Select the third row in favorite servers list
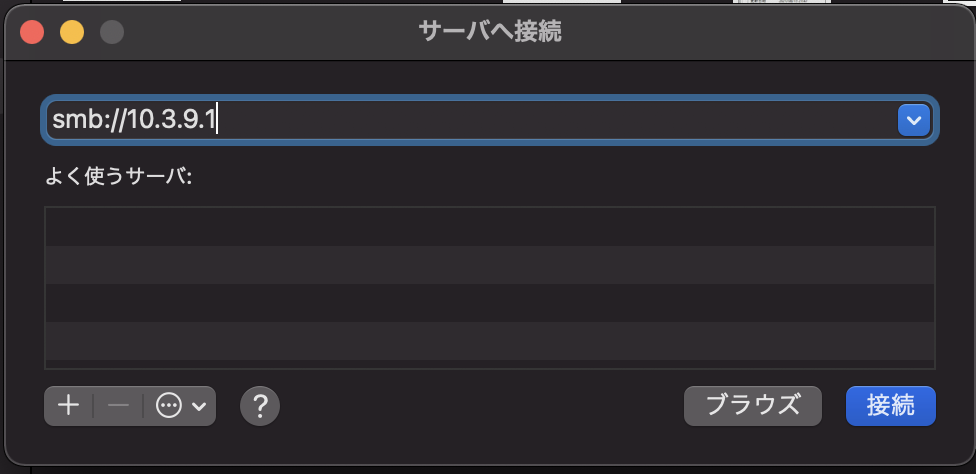Viewport: 976px width, 474px height. coord(490,303)
